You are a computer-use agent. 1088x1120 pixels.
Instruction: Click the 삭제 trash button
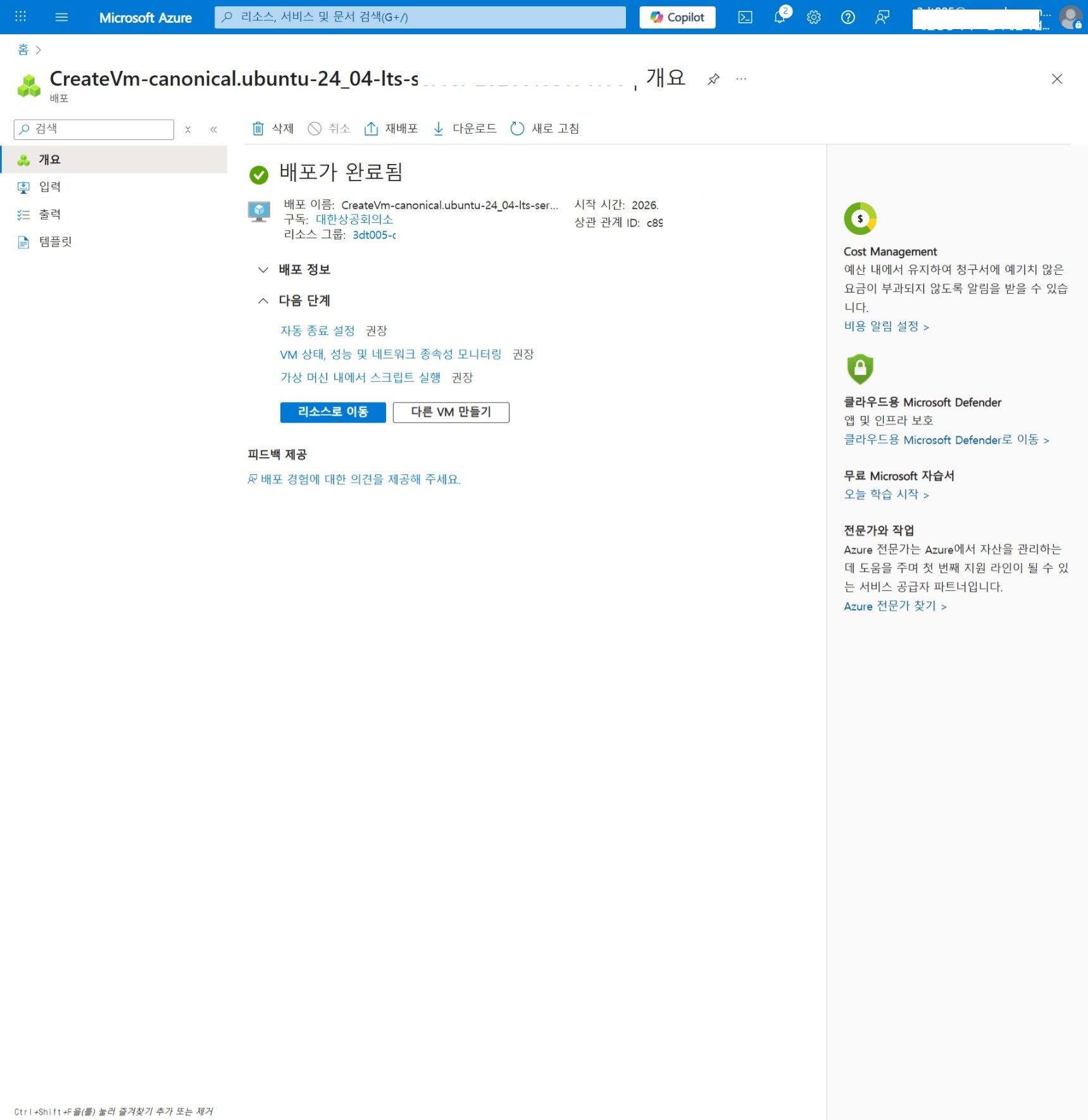point(273,129)
